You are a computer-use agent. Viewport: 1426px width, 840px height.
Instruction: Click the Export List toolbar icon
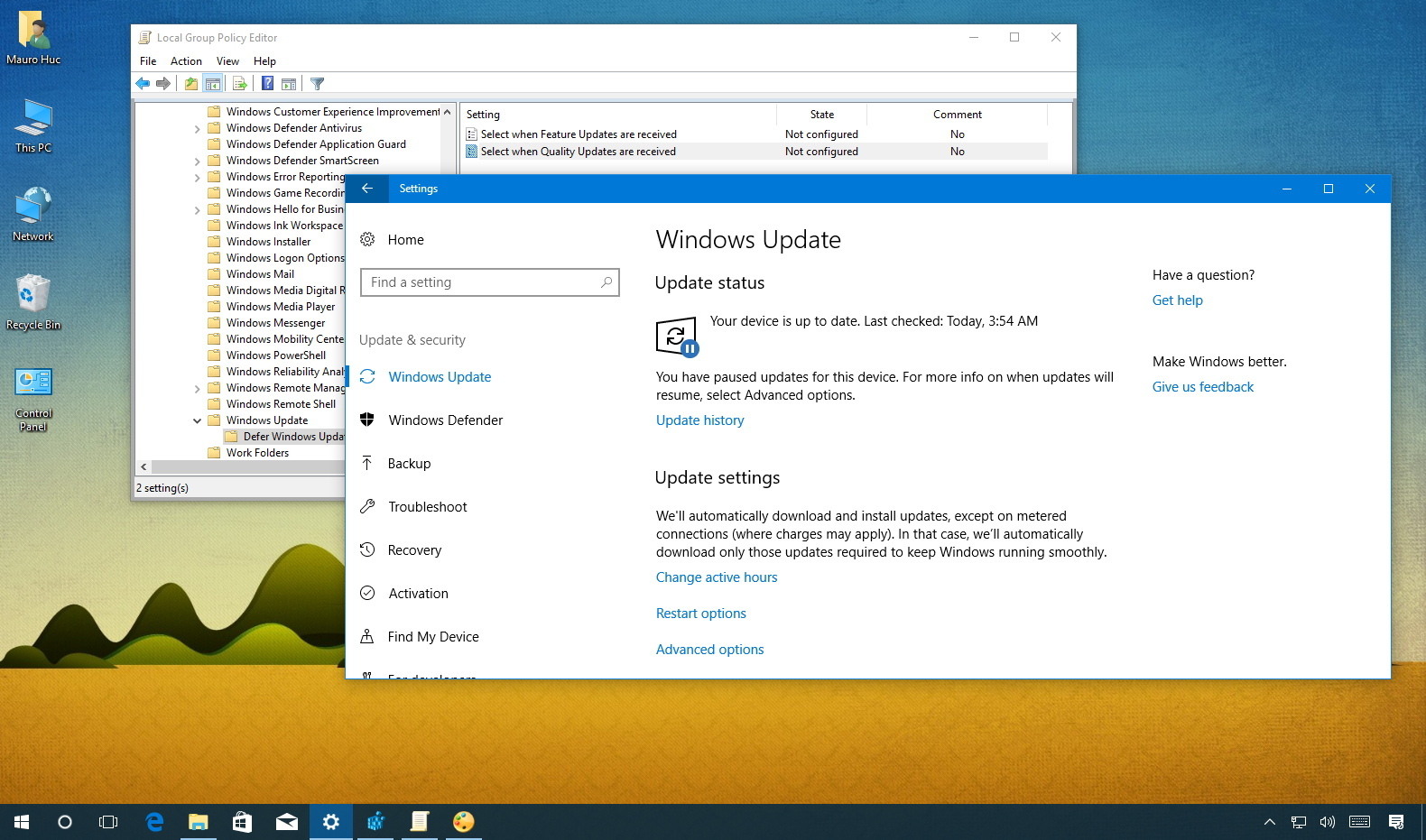point(239,84)
